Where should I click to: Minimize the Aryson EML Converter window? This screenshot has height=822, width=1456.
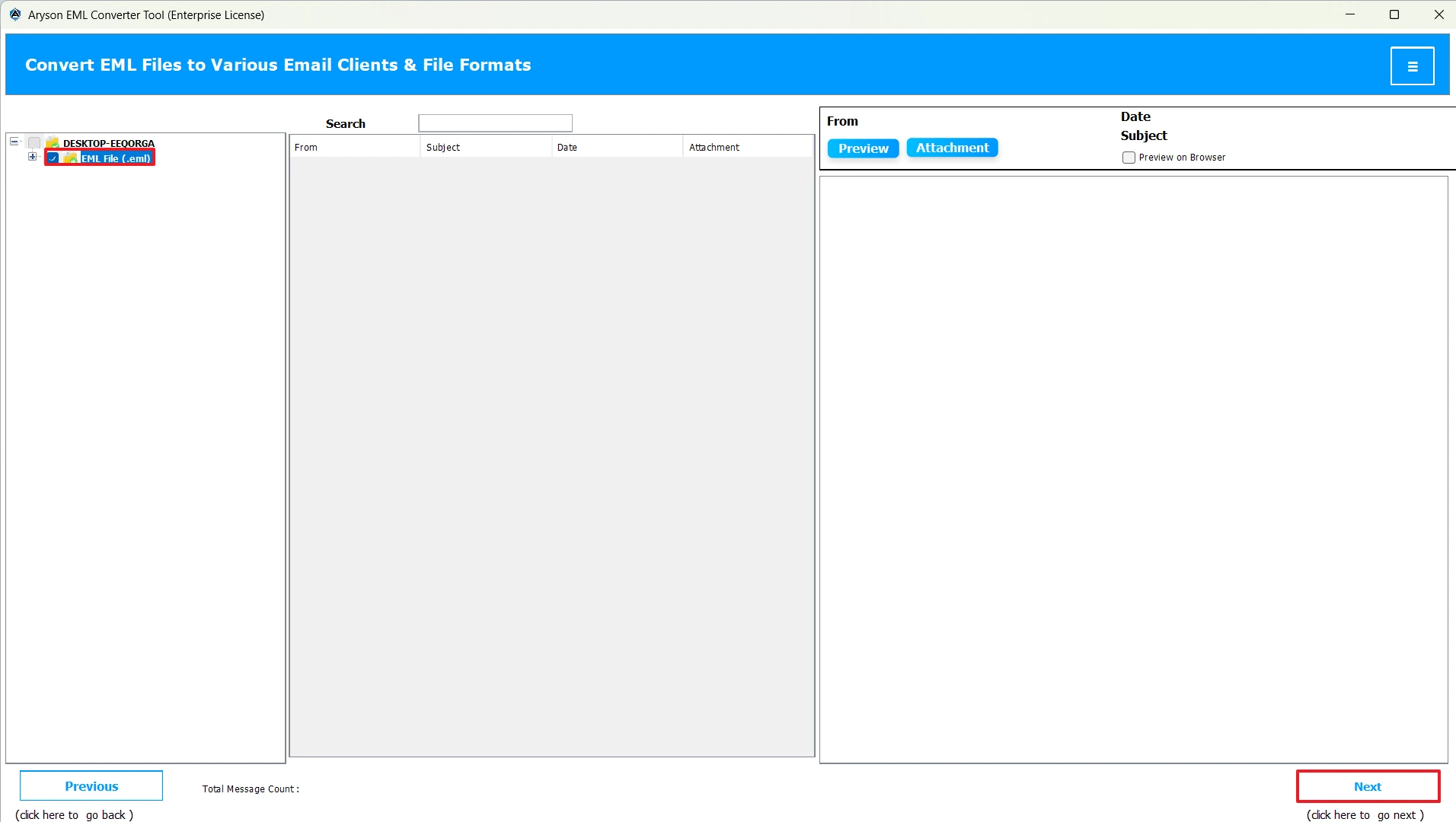point(1350,14)
